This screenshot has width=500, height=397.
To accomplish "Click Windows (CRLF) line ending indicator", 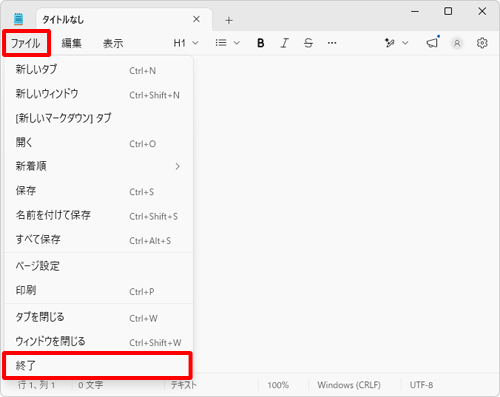I will pyautogui.click(x=349, y=385).
